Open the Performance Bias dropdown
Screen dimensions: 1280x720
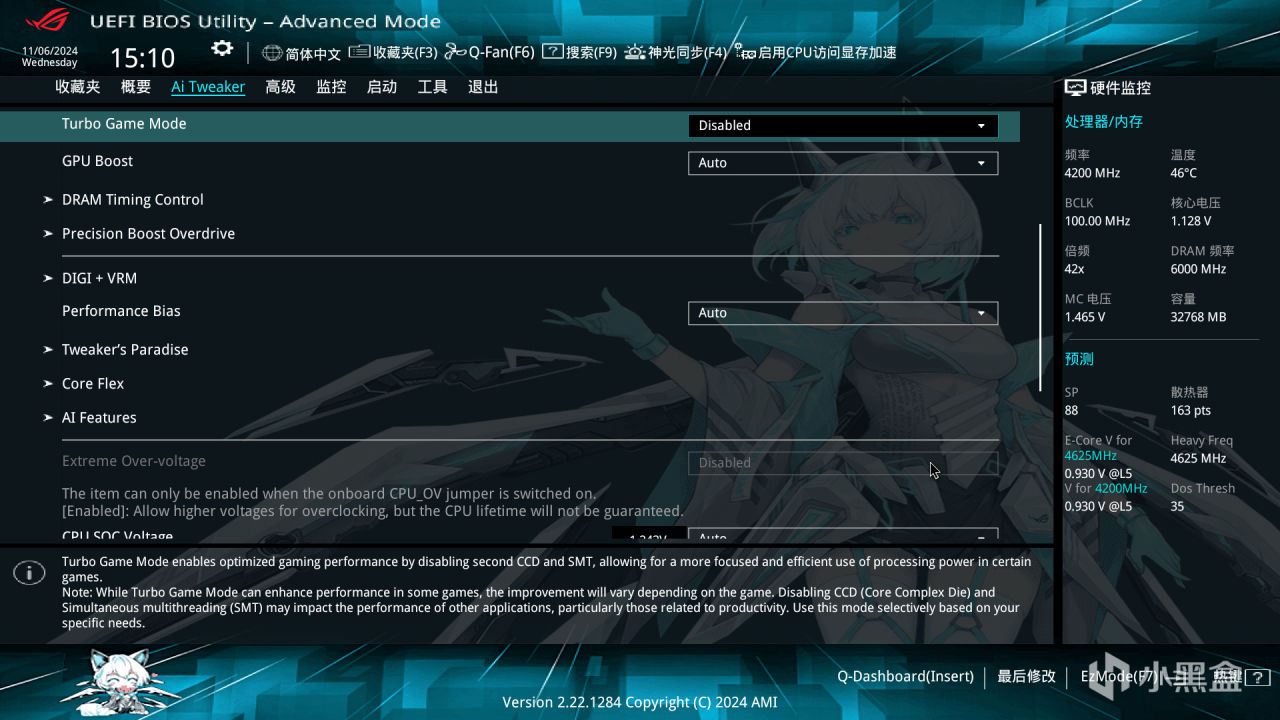[x=843, y=313]
